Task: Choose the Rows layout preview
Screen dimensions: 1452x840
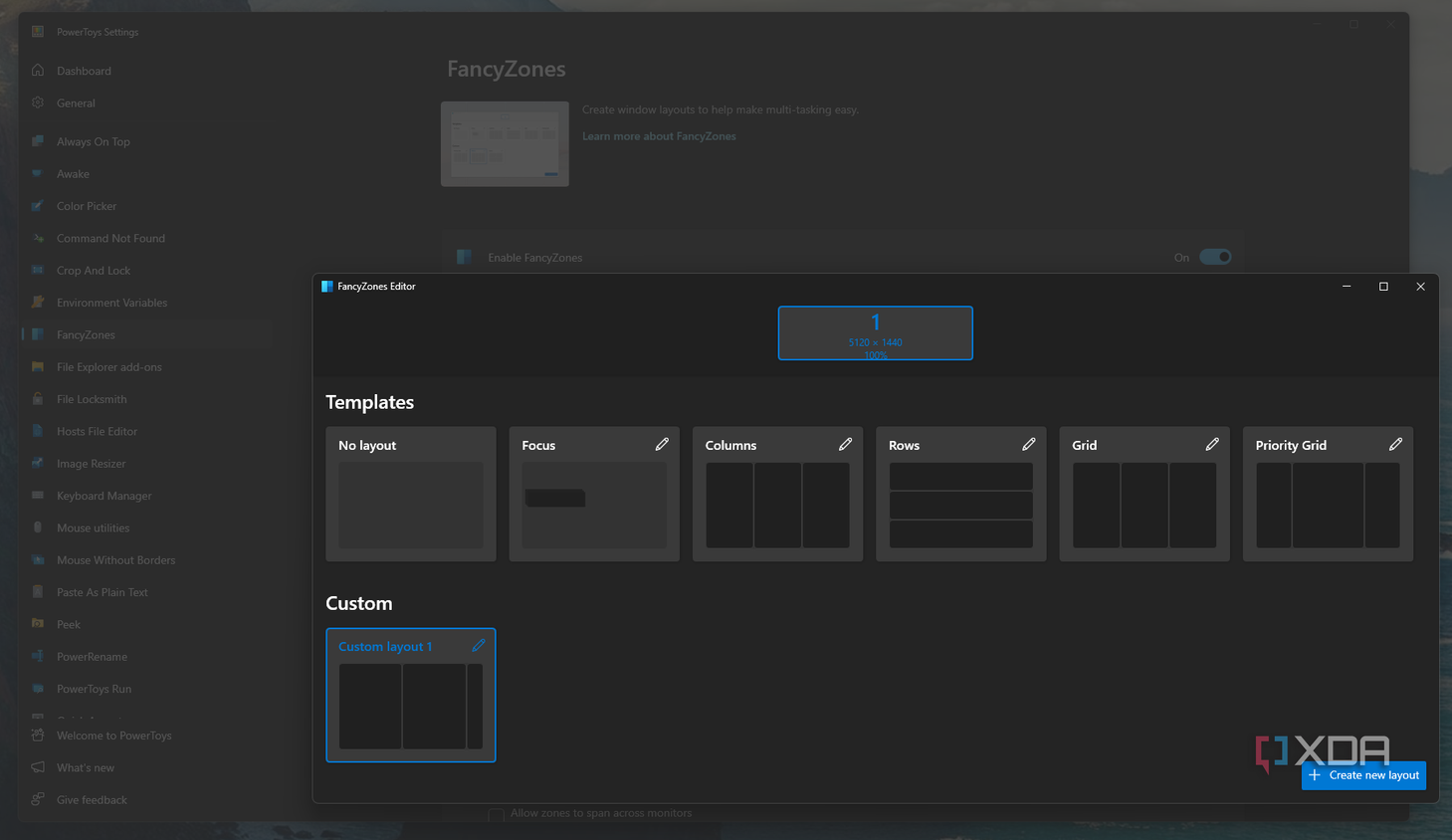Action: 960,506
